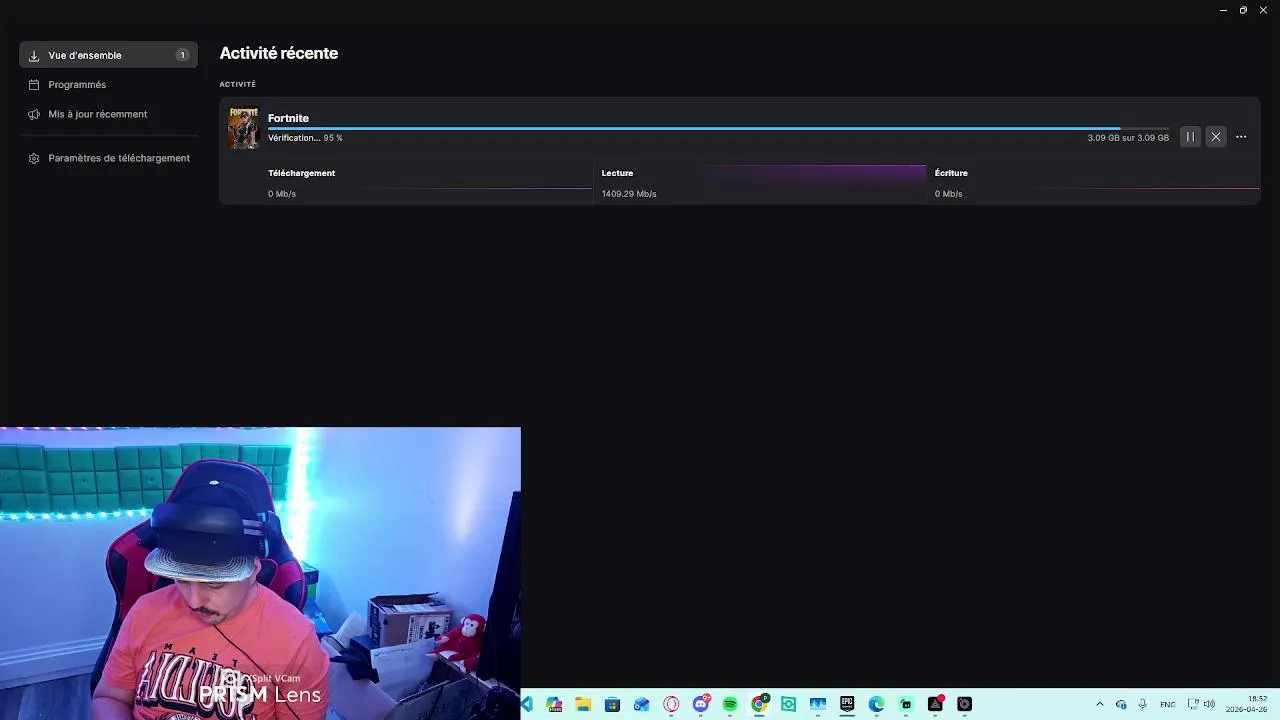This screenshot has height=720, width=1280.
Task: Click the 'Vérification... 95 %' status text
Action: (305, 138)
